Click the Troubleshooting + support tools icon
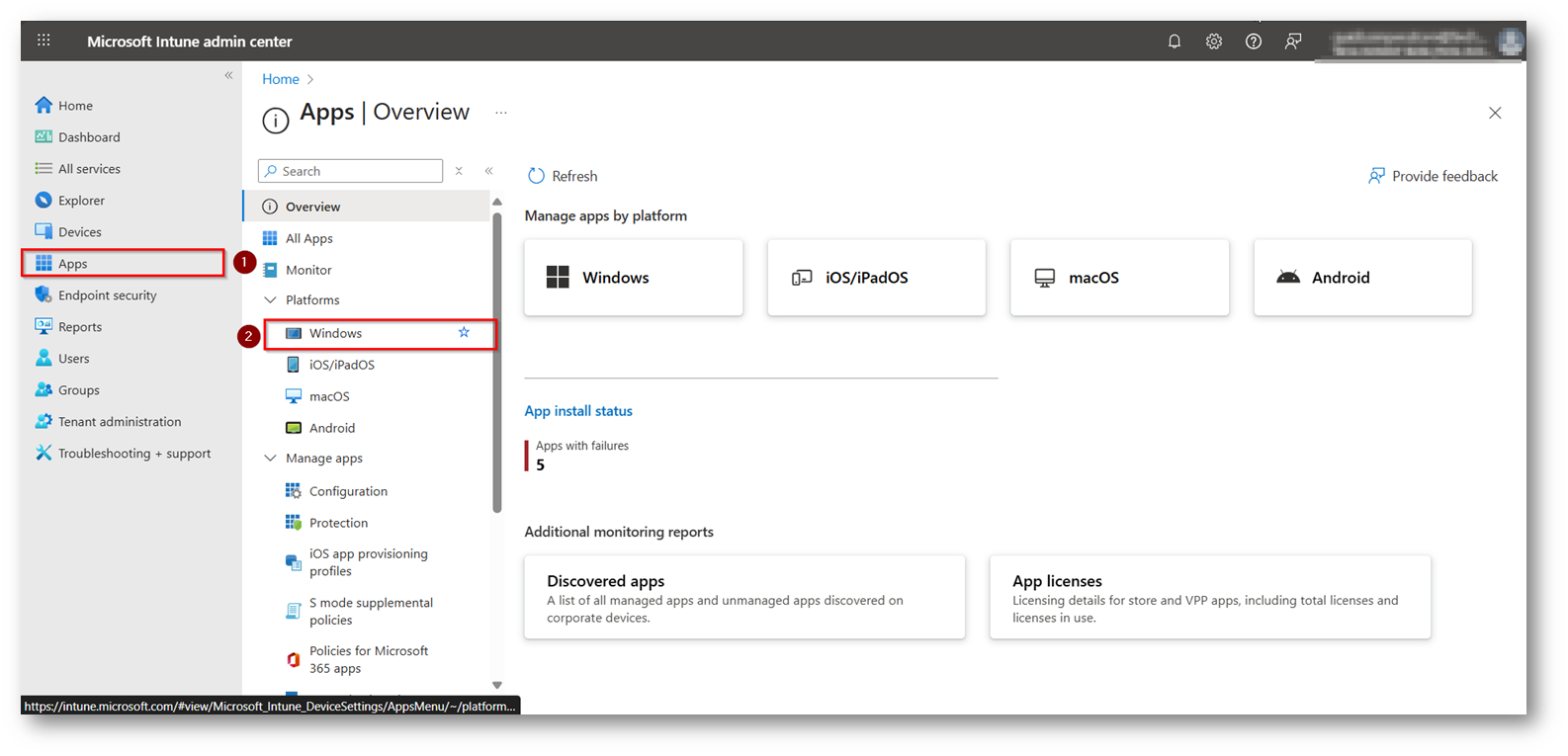The height and width of the screenshot is (756, 1568). [x=44, y=453]
